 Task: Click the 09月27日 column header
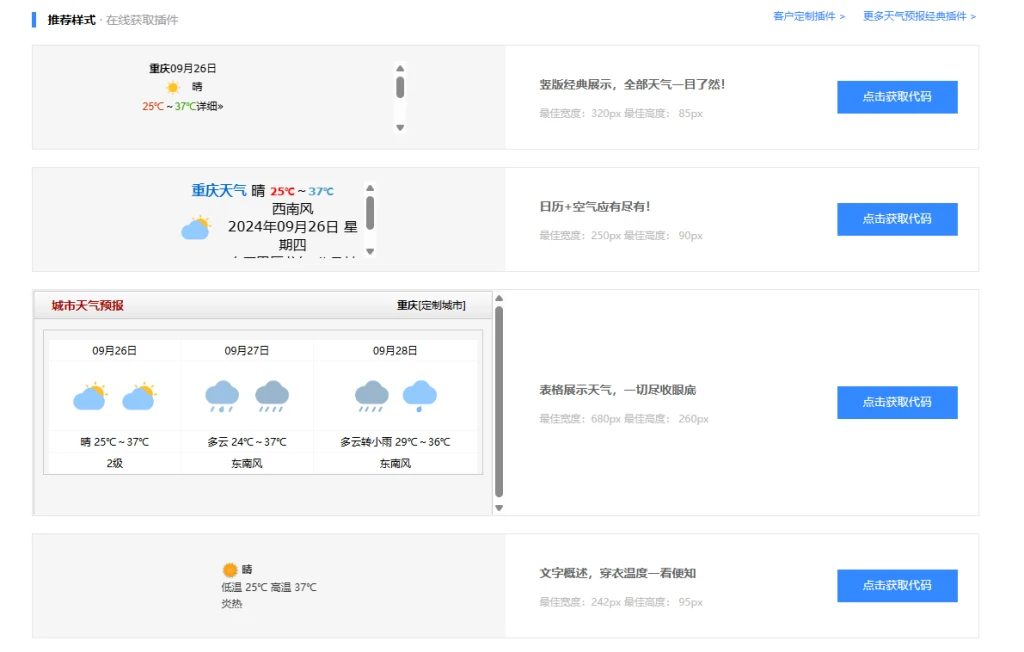pyautogui.click(x=247, y=351)
